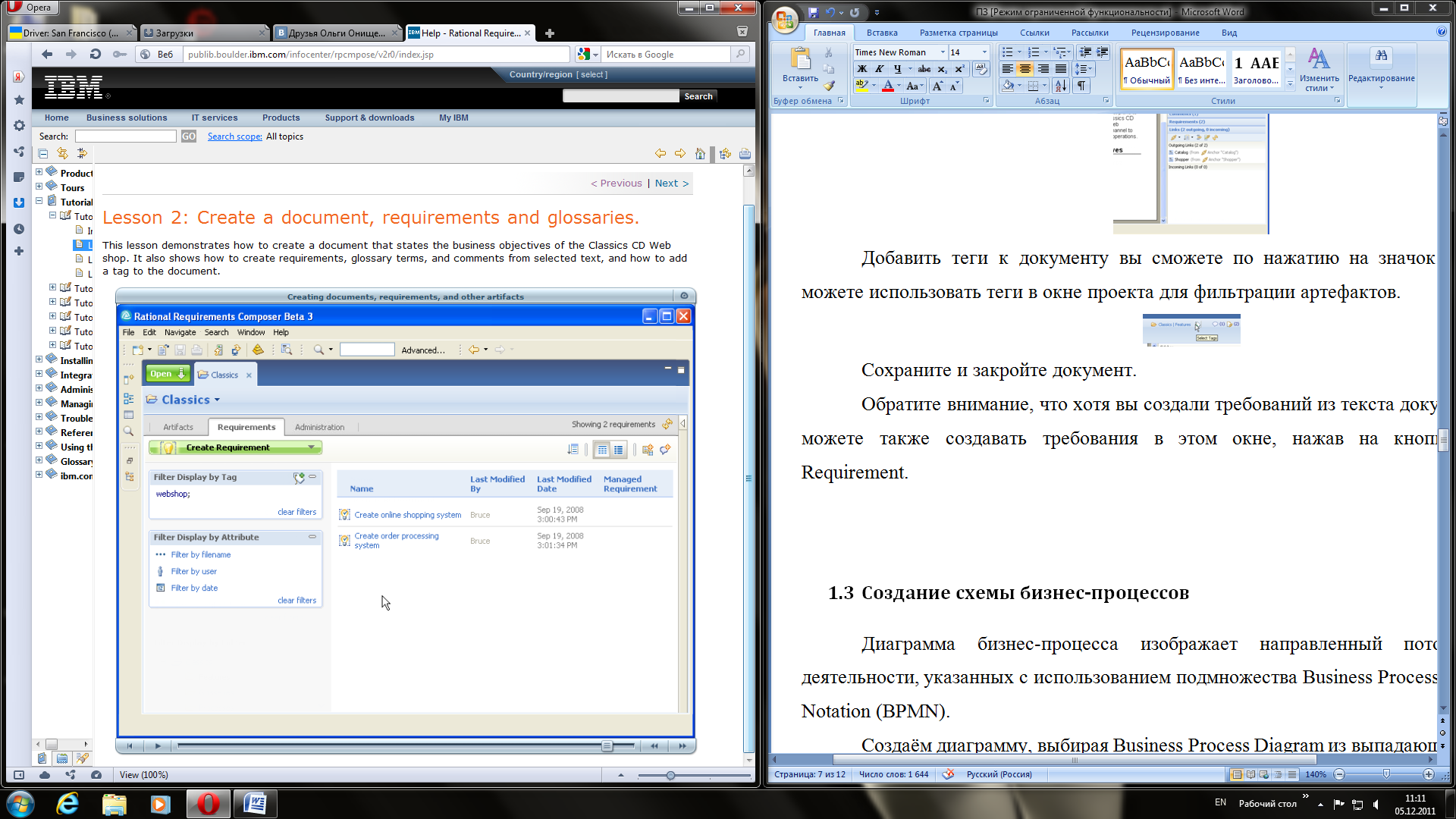Click Collapse All icon in help tree

click(x=43, y=154)
